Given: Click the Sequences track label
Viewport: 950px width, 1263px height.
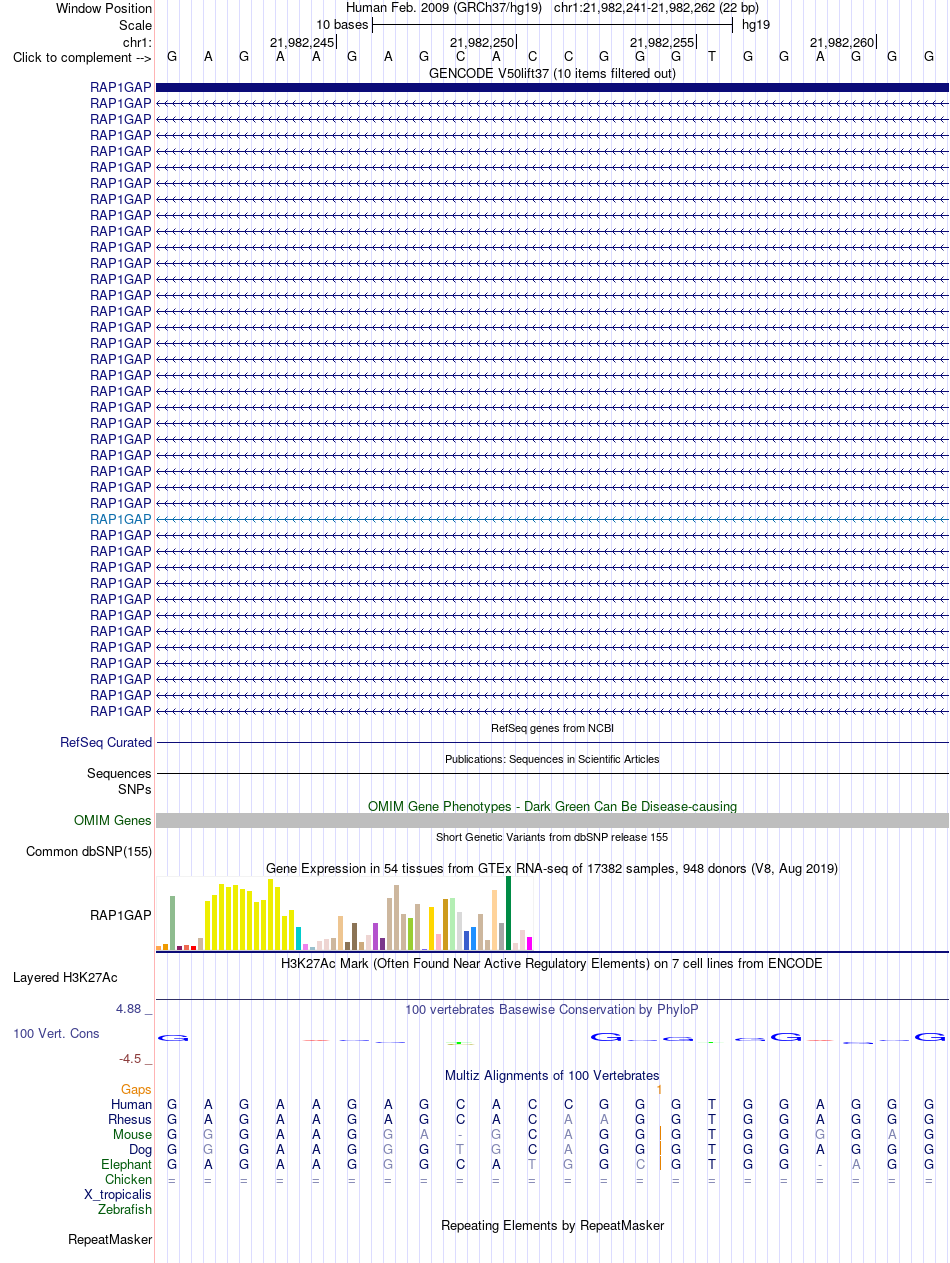Looking at the screenshot, I should (x=119, y=773).
